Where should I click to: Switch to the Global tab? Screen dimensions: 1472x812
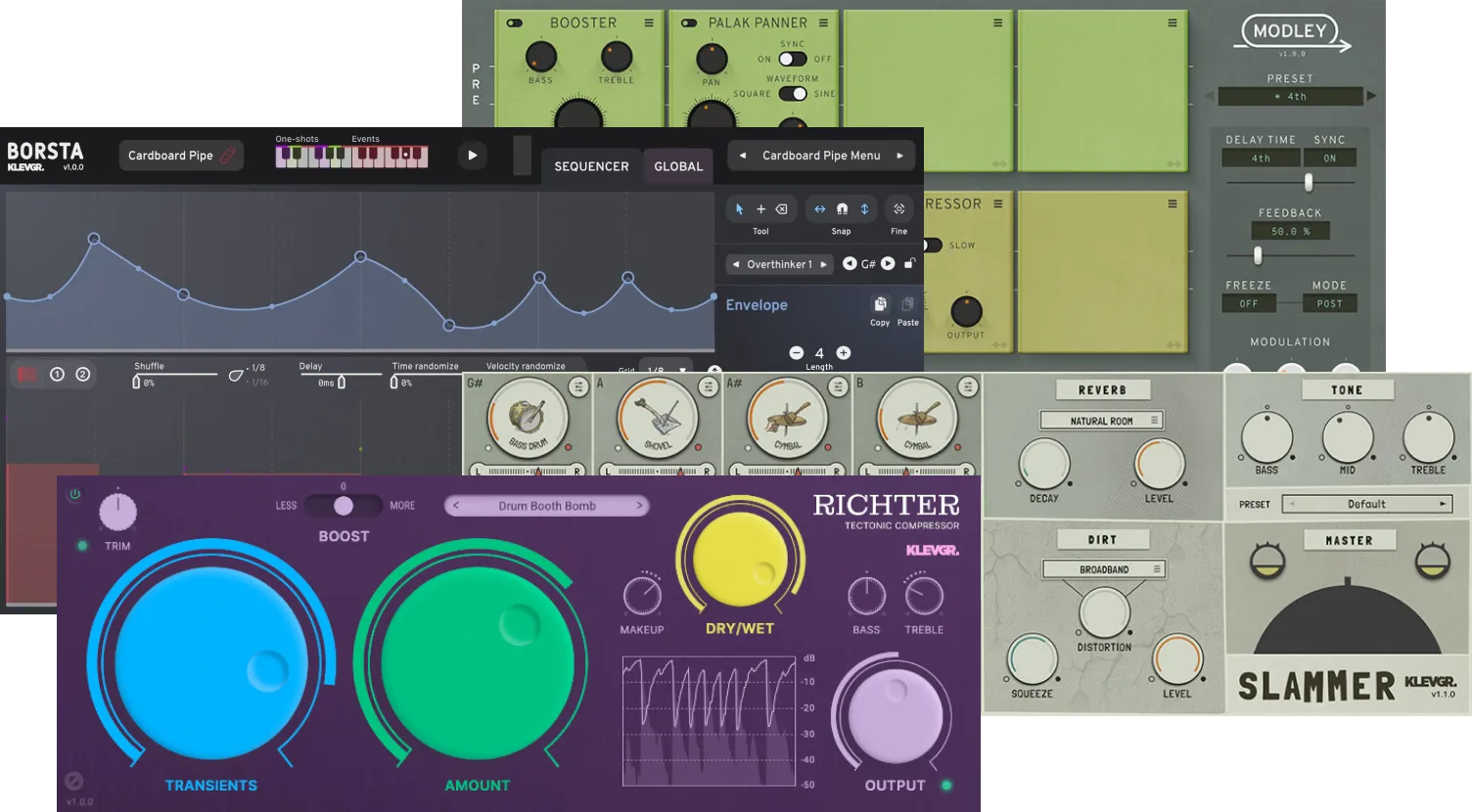pyautogui.click(x=678, y=166)
